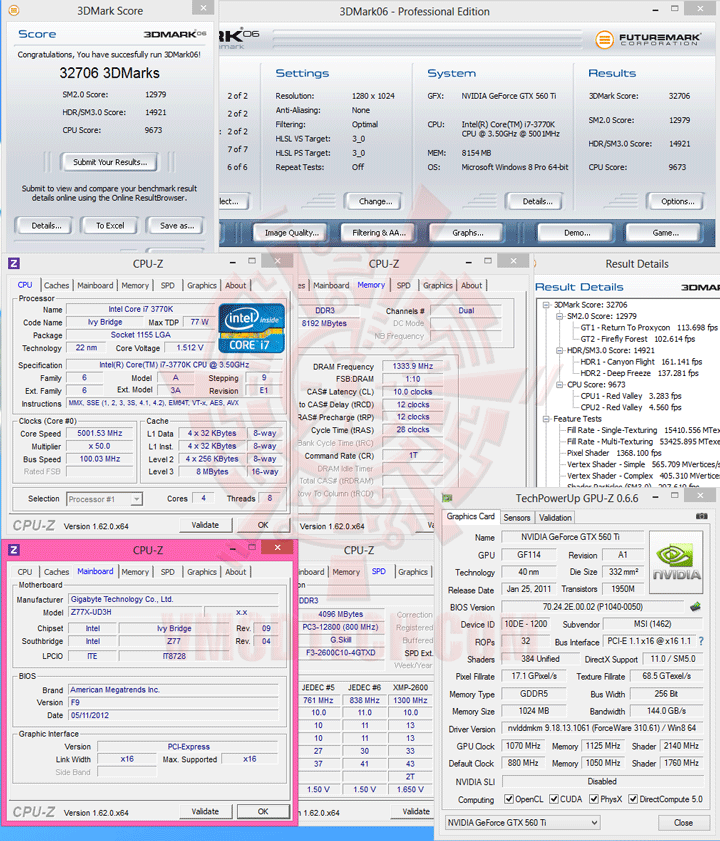
Task: Switch to the Sensors tab in GPU-Z
Action: click(x=517, y=518)
